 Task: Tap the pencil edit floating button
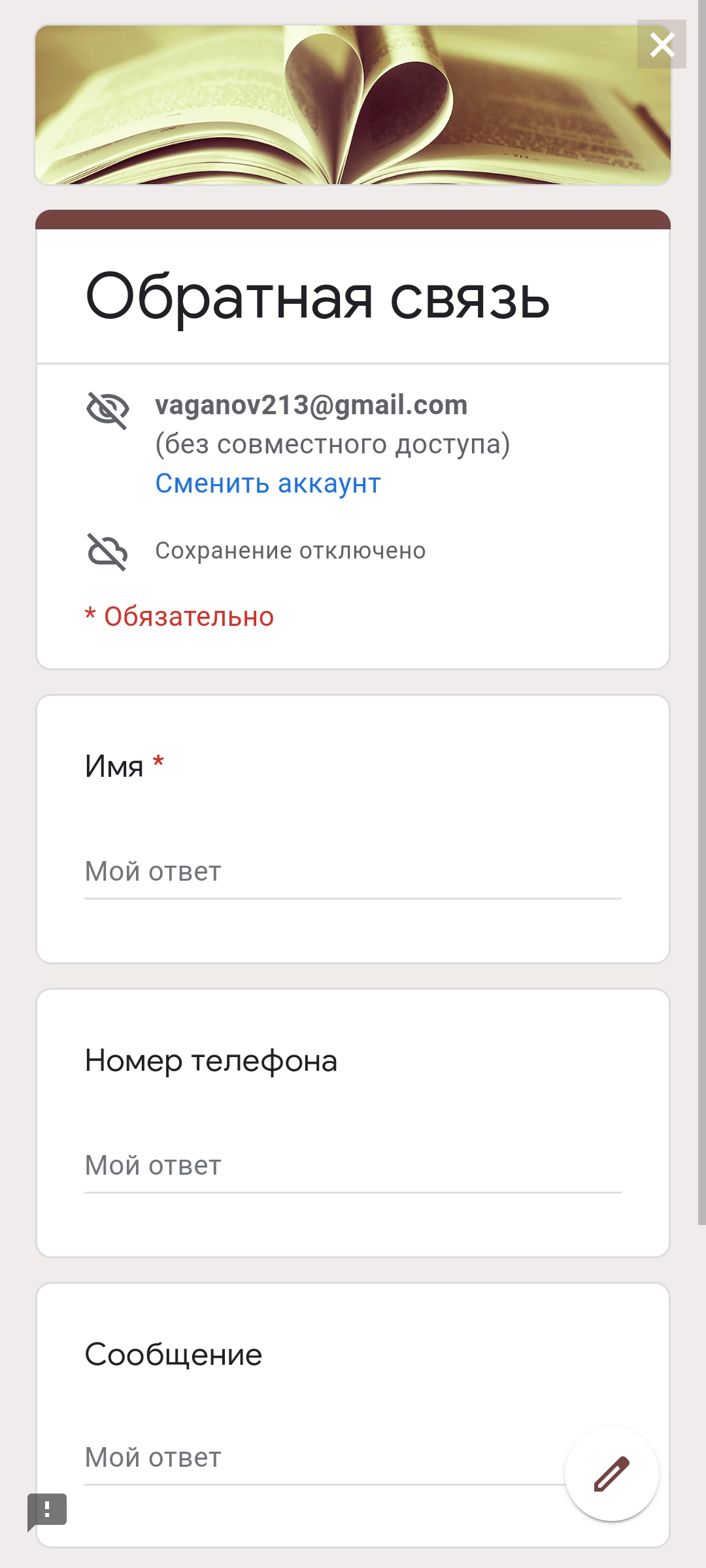[x=612, y=1474]
